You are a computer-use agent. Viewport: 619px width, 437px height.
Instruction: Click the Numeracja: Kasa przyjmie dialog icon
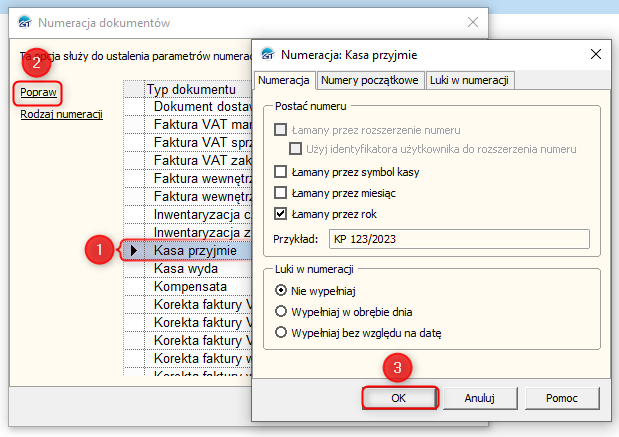(267, 54)
